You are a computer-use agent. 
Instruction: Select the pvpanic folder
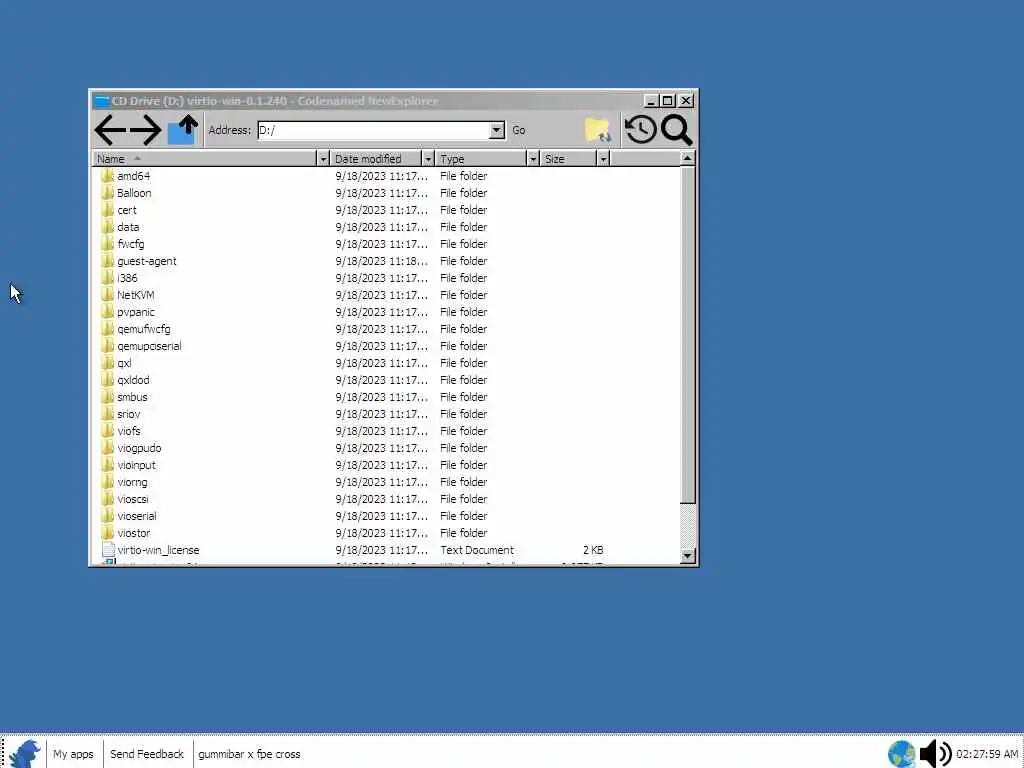136,312
